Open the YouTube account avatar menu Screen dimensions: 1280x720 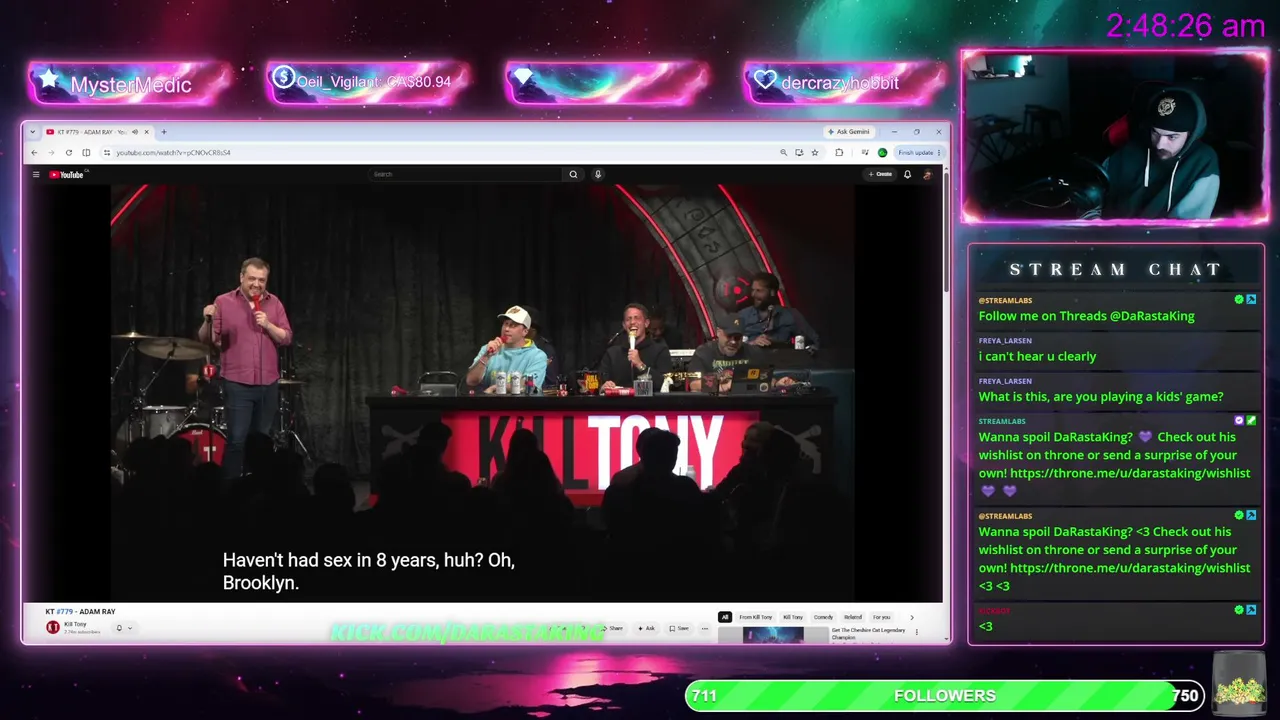pos(927,174)
